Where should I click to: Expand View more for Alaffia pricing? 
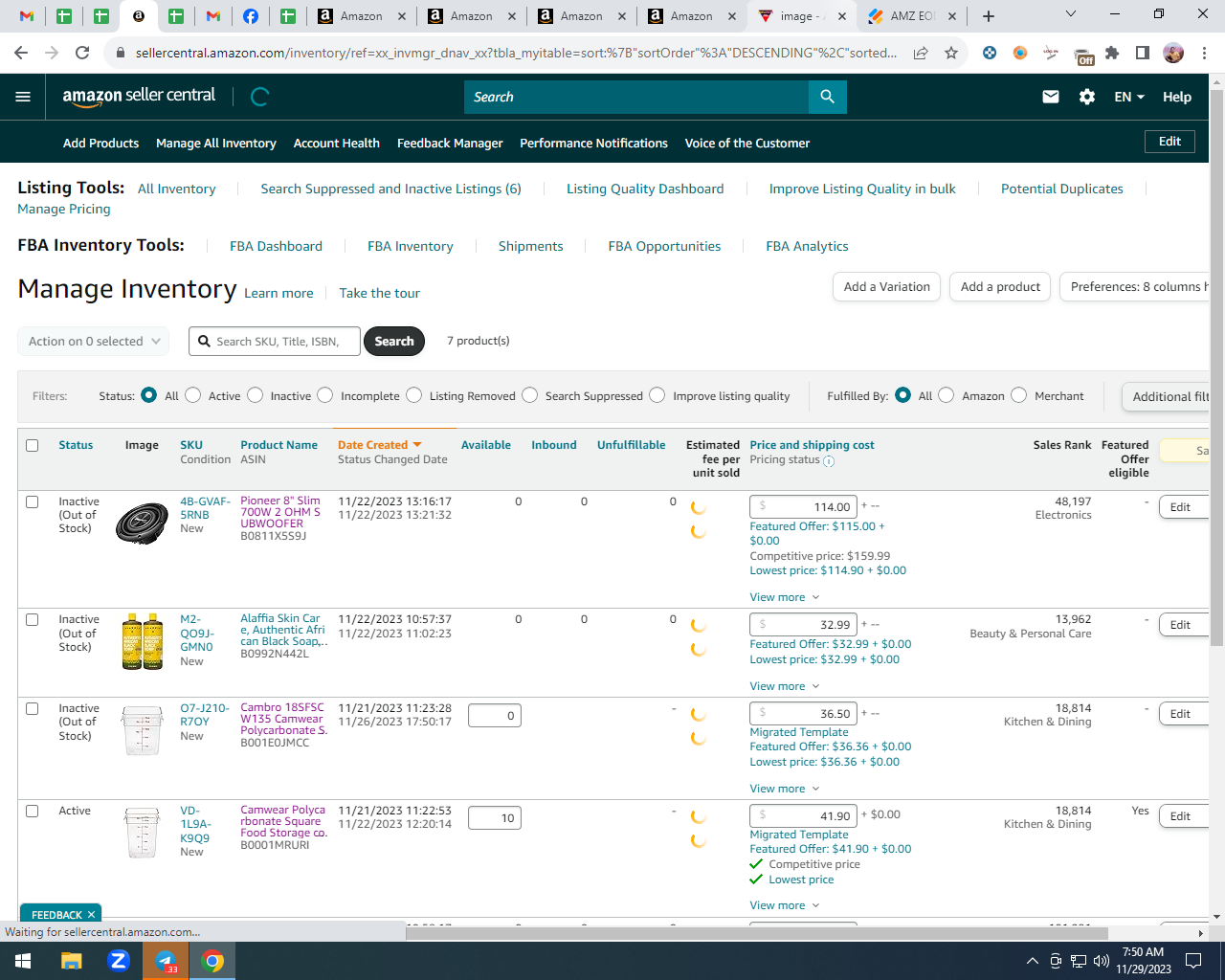click(x=785, y=686)
